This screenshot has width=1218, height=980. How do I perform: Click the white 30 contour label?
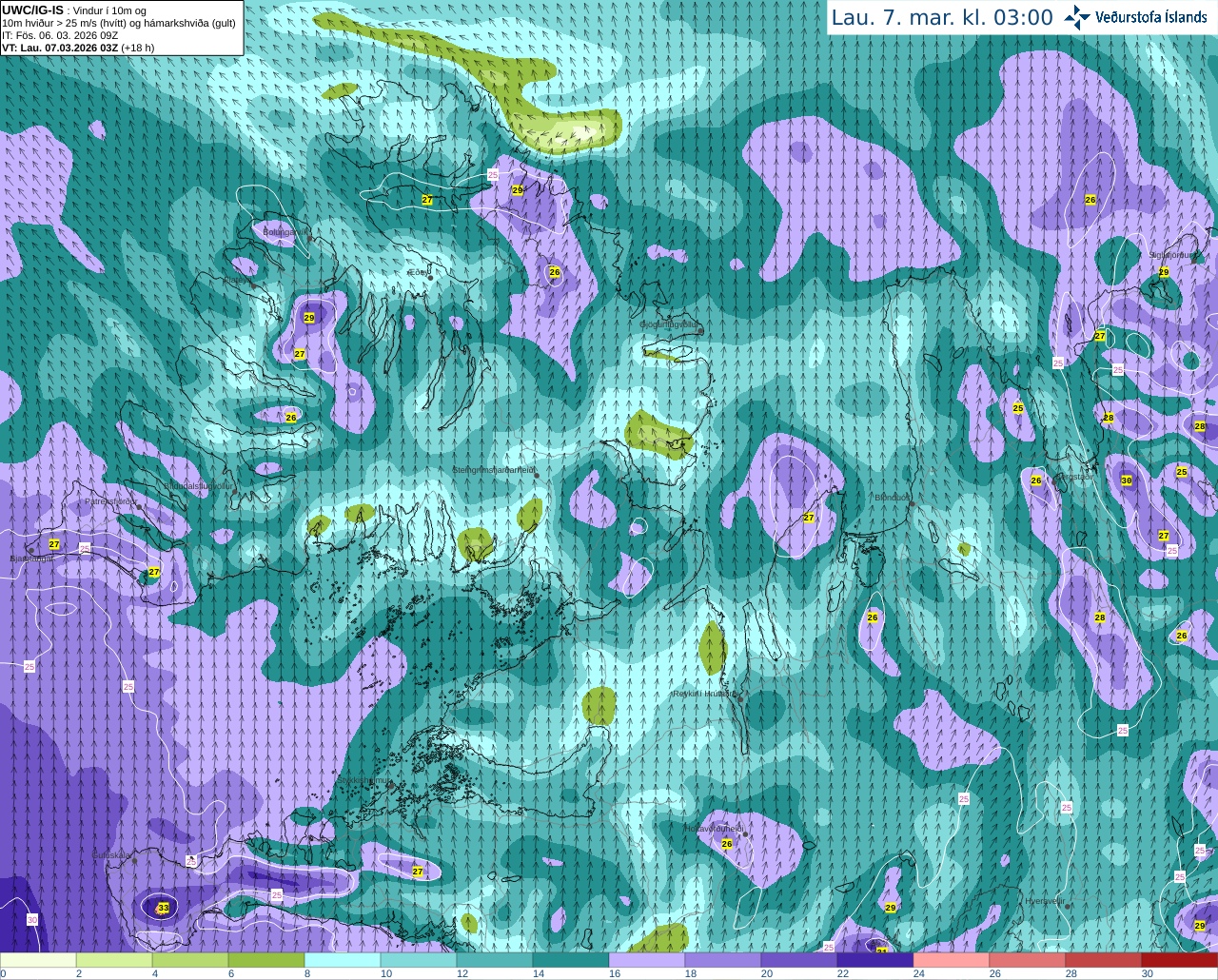32,920
